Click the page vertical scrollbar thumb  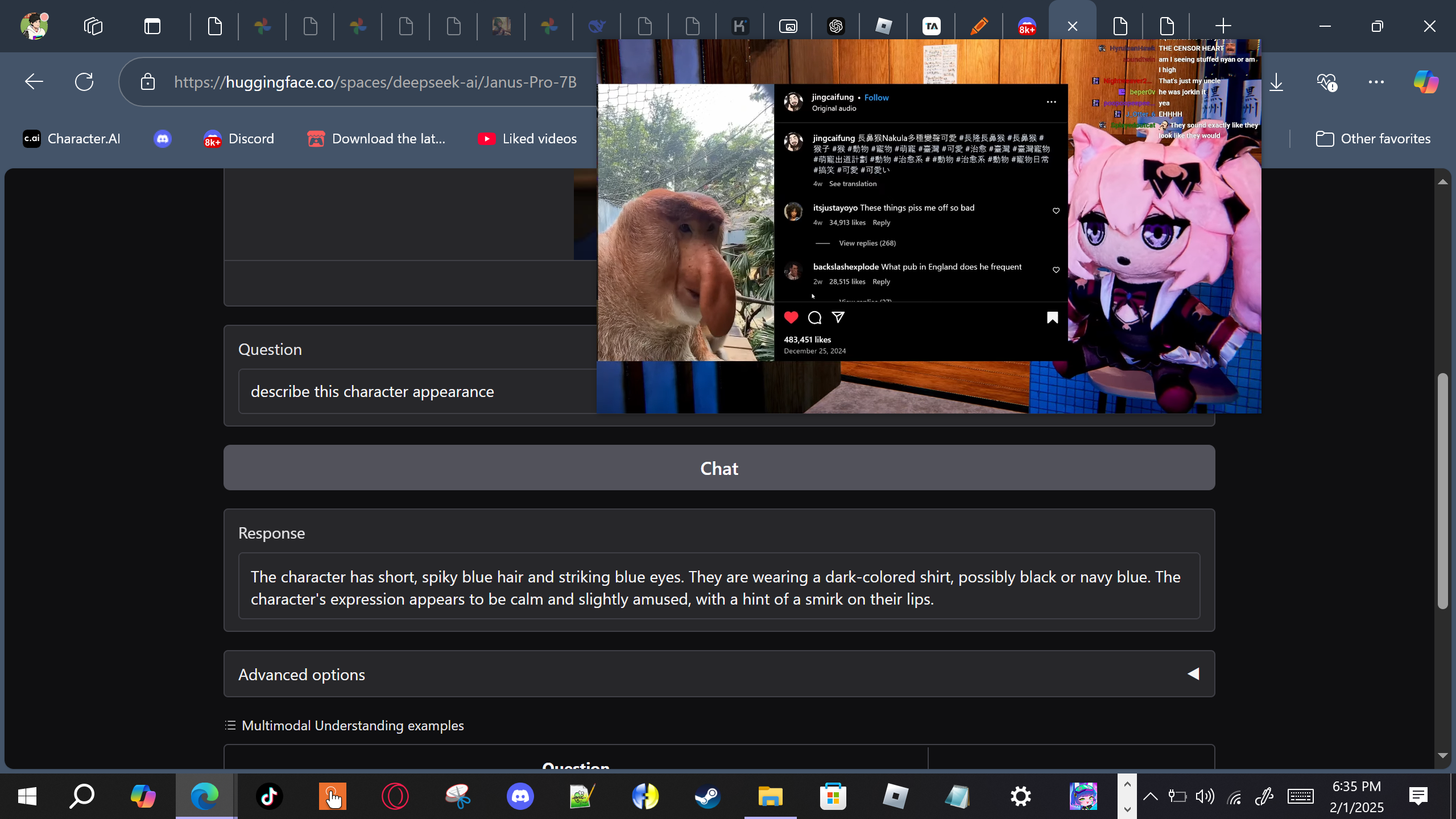(x=1442, y=491)
